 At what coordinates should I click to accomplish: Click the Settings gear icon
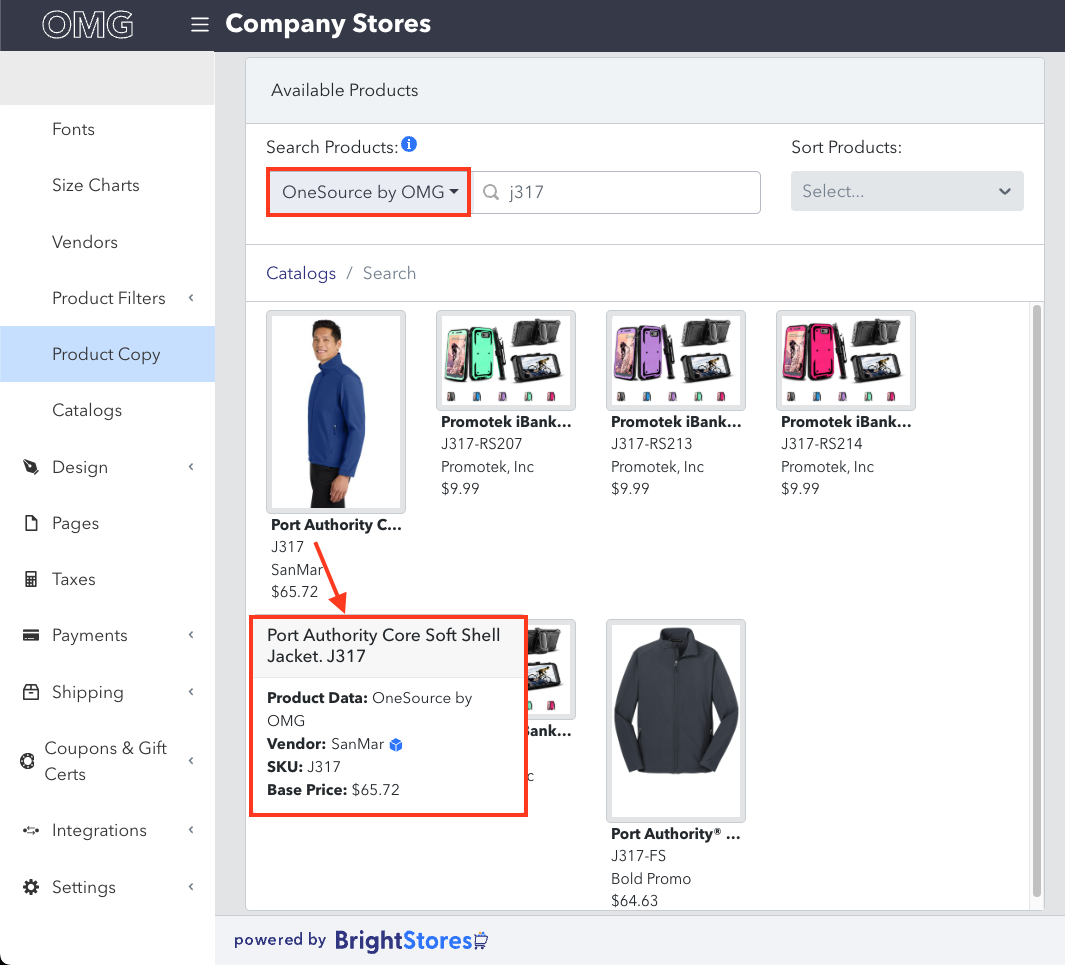[x=31, y=887]
